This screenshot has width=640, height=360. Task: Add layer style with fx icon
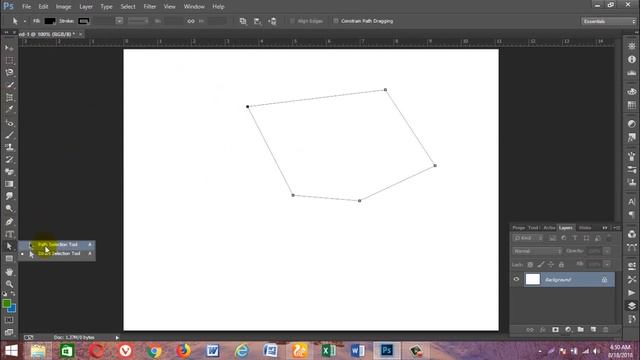click(542, 329)
